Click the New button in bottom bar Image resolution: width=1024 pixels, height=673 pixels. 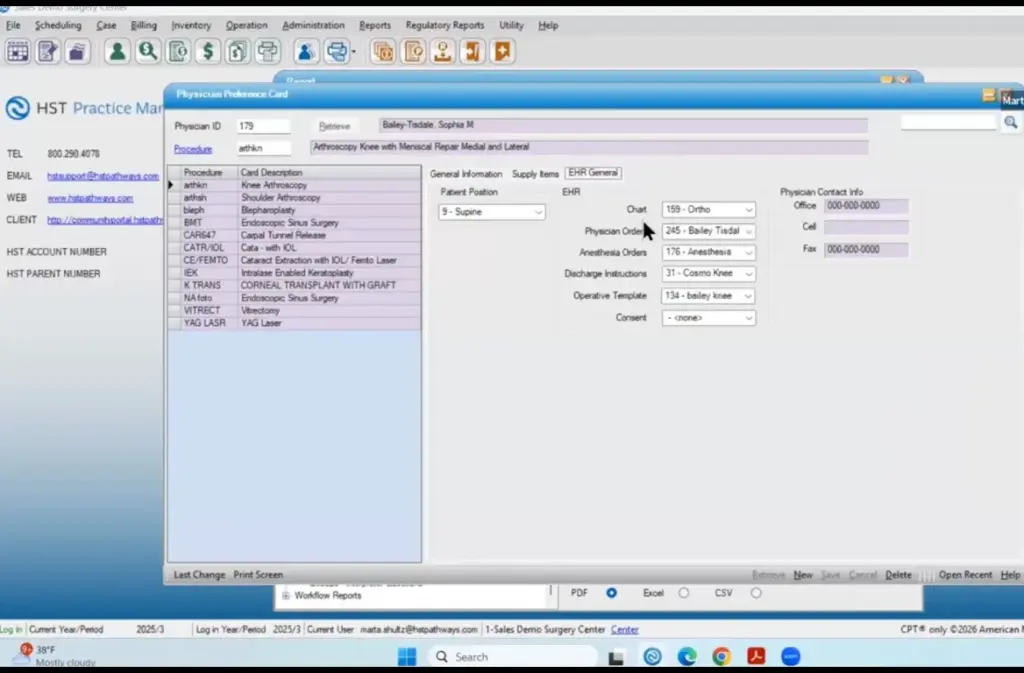point(803,574)
